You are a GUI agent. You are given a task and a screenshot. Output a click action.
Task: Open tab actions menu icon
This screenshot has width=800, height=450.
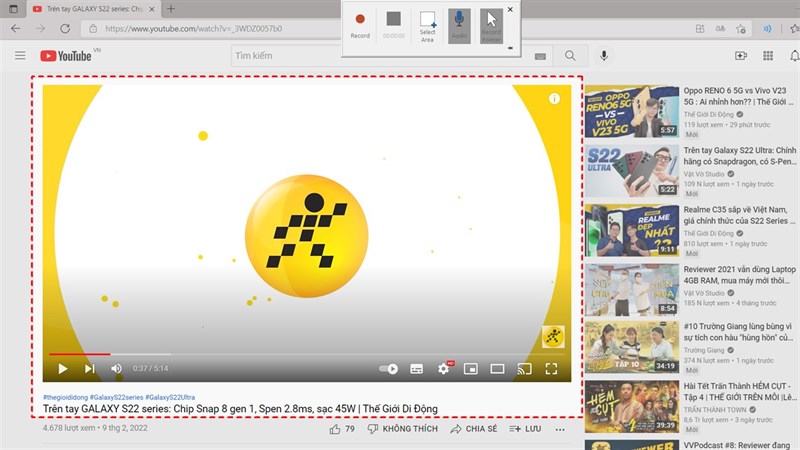point(13,9)
